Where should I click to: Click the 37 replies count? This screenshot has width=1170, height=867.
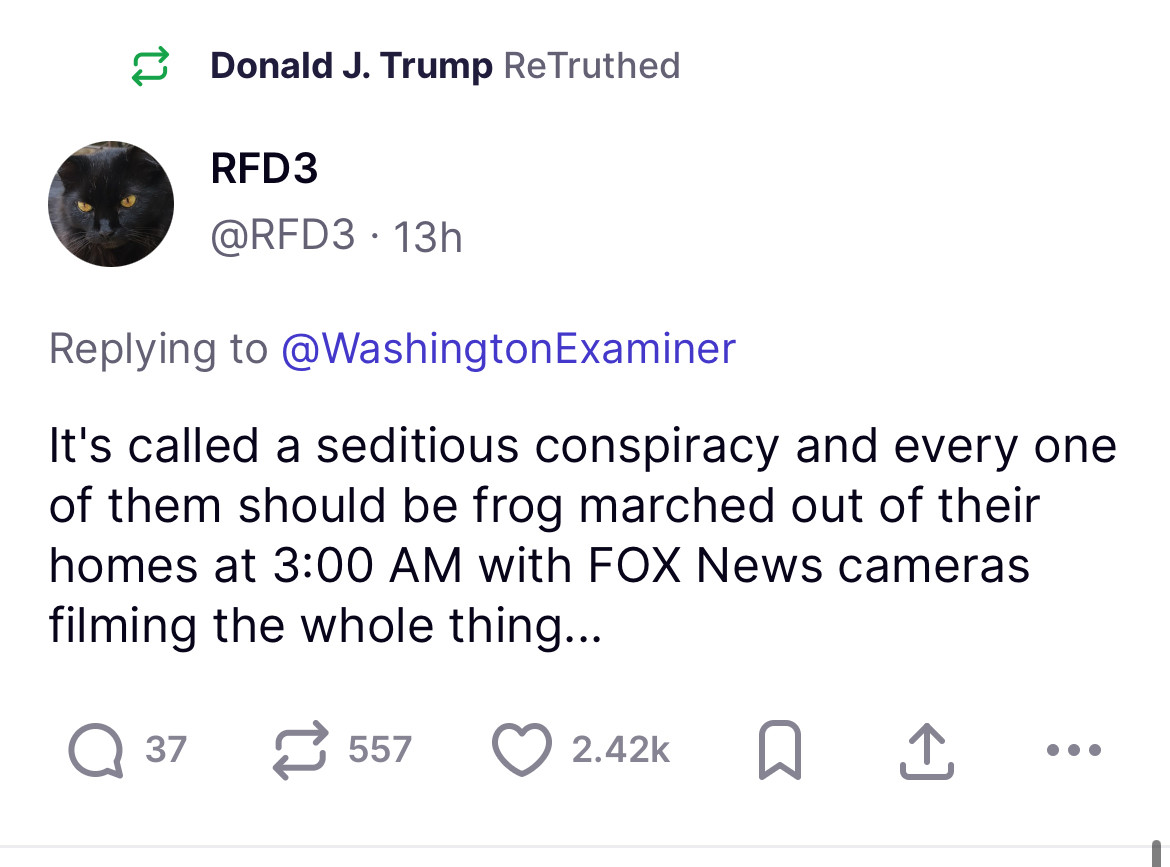(166, 749)
